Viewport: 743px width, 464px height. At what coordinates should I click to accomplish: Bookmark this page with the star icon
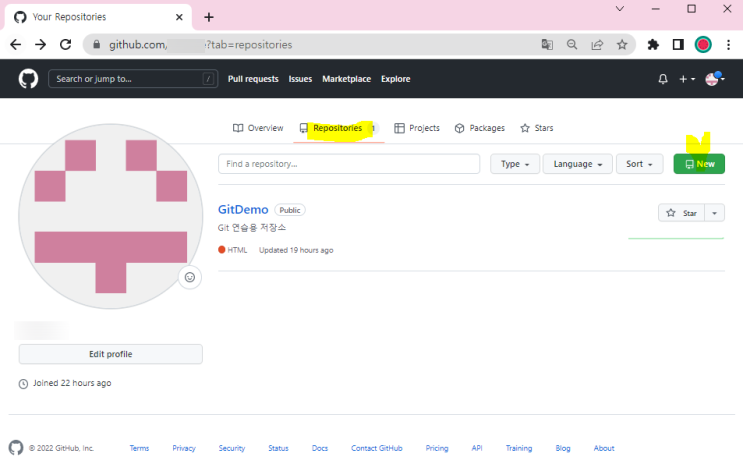(622, 45)
